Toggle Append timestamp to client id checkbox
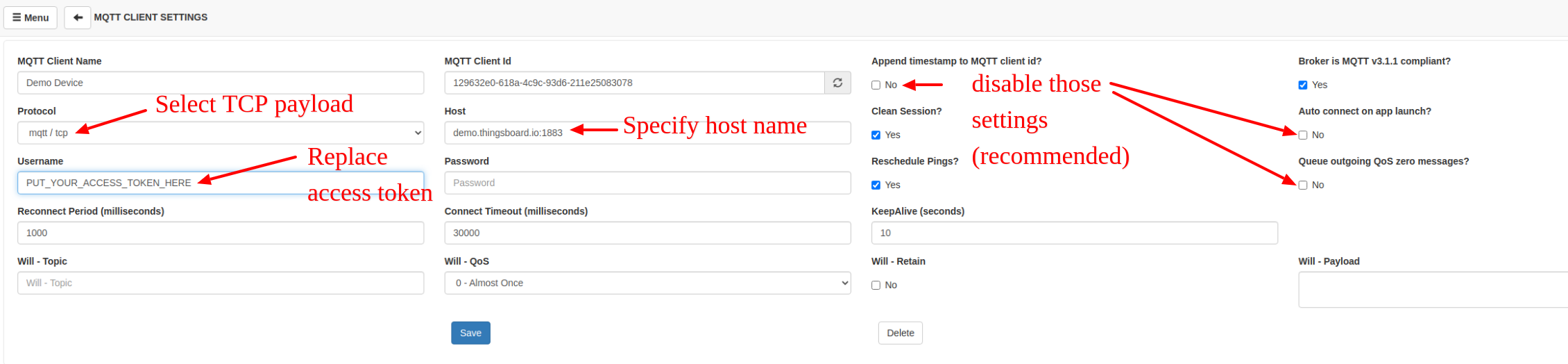Viewport: 1568px width, 364px height. (876, 85)
